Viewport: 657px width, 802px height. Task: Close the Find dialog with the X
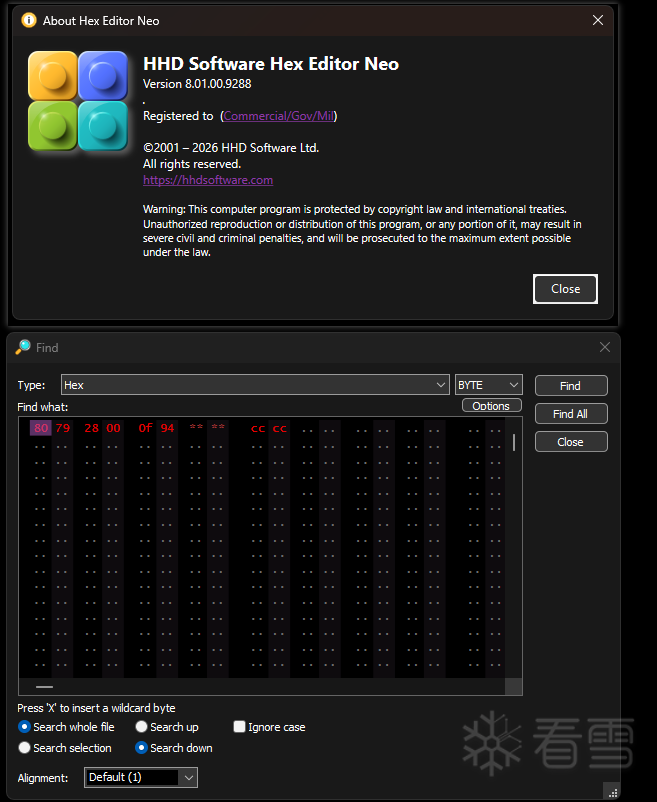tap(605, 347)
